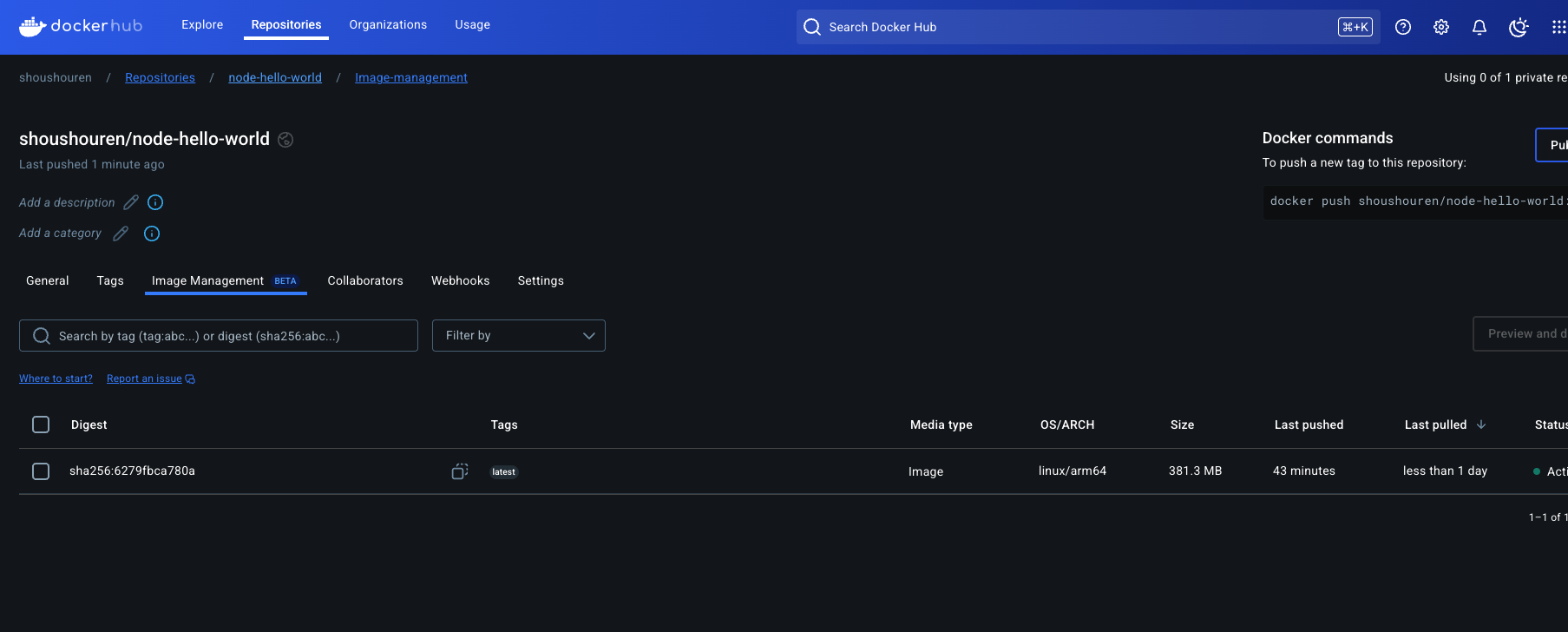Click the linux/arm64 cell
This screenshot has height=632, width=1568.
(x=1073, y=471)
